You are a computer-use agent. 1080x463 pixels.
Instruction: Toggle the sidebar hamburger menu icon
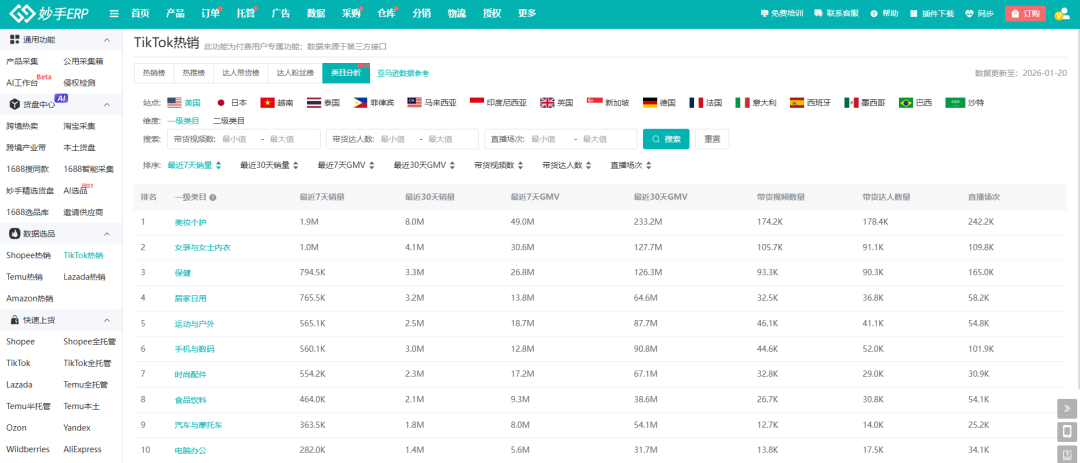click(114, 14)
